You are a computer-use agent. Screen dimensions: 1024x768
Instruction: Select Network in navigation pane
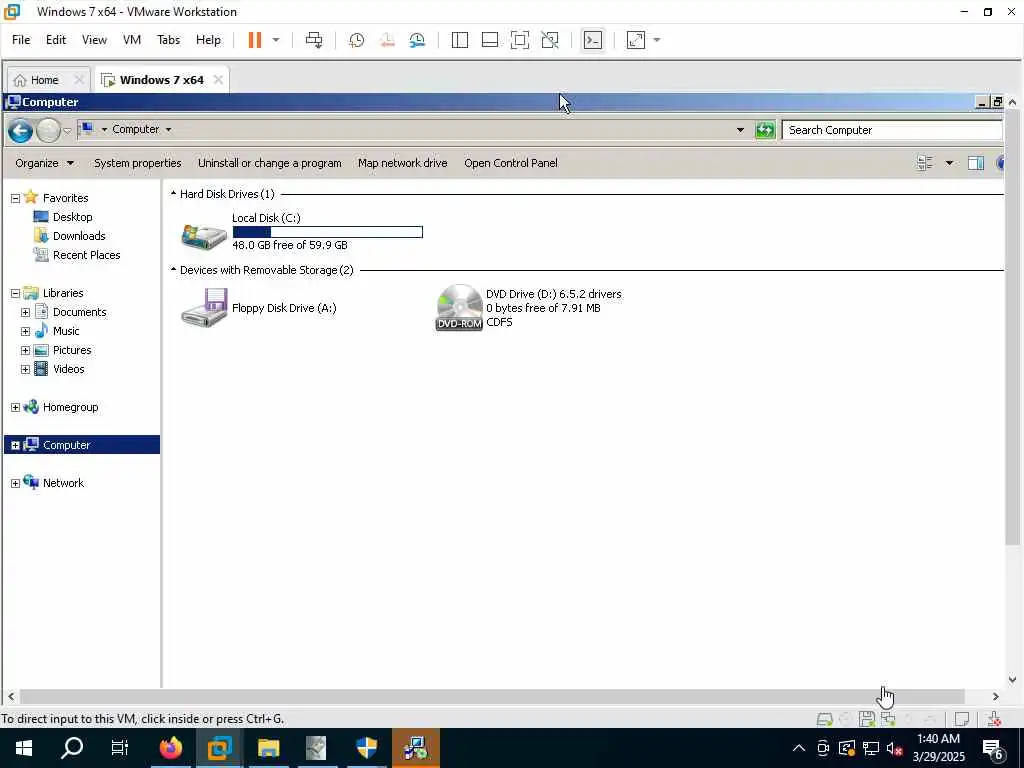pyautogui.click(x=63, y=483)
